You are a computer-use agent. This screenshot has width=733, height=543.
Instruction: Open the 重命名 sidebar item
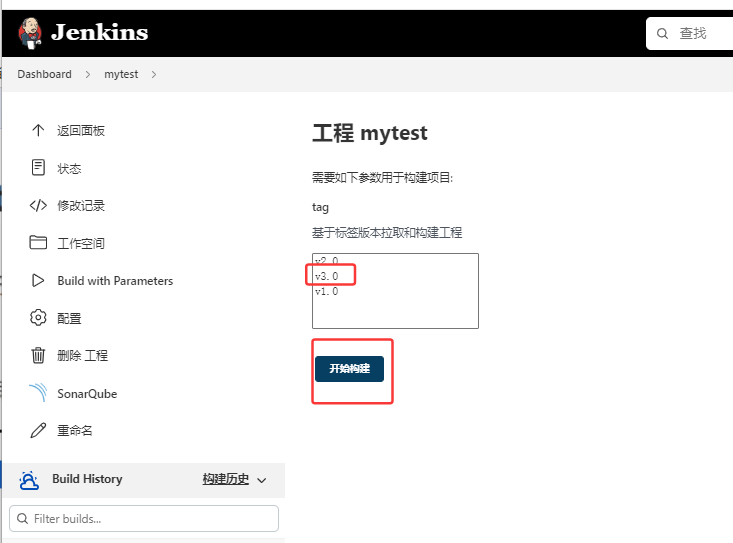coord(75,430)
